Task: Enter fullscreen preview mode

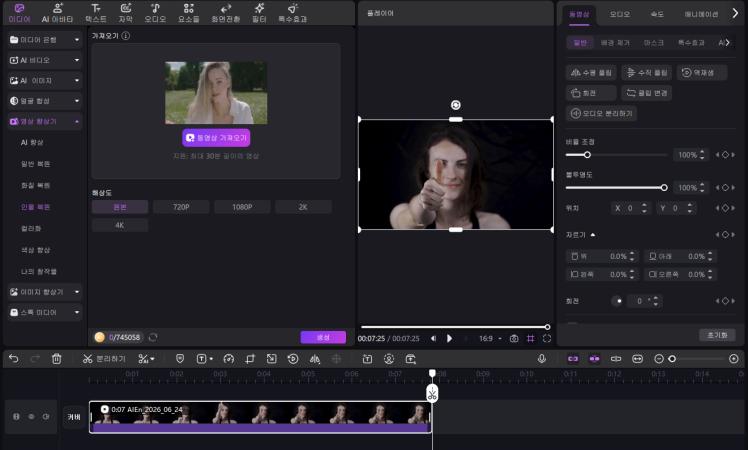Action: [547, 338]
